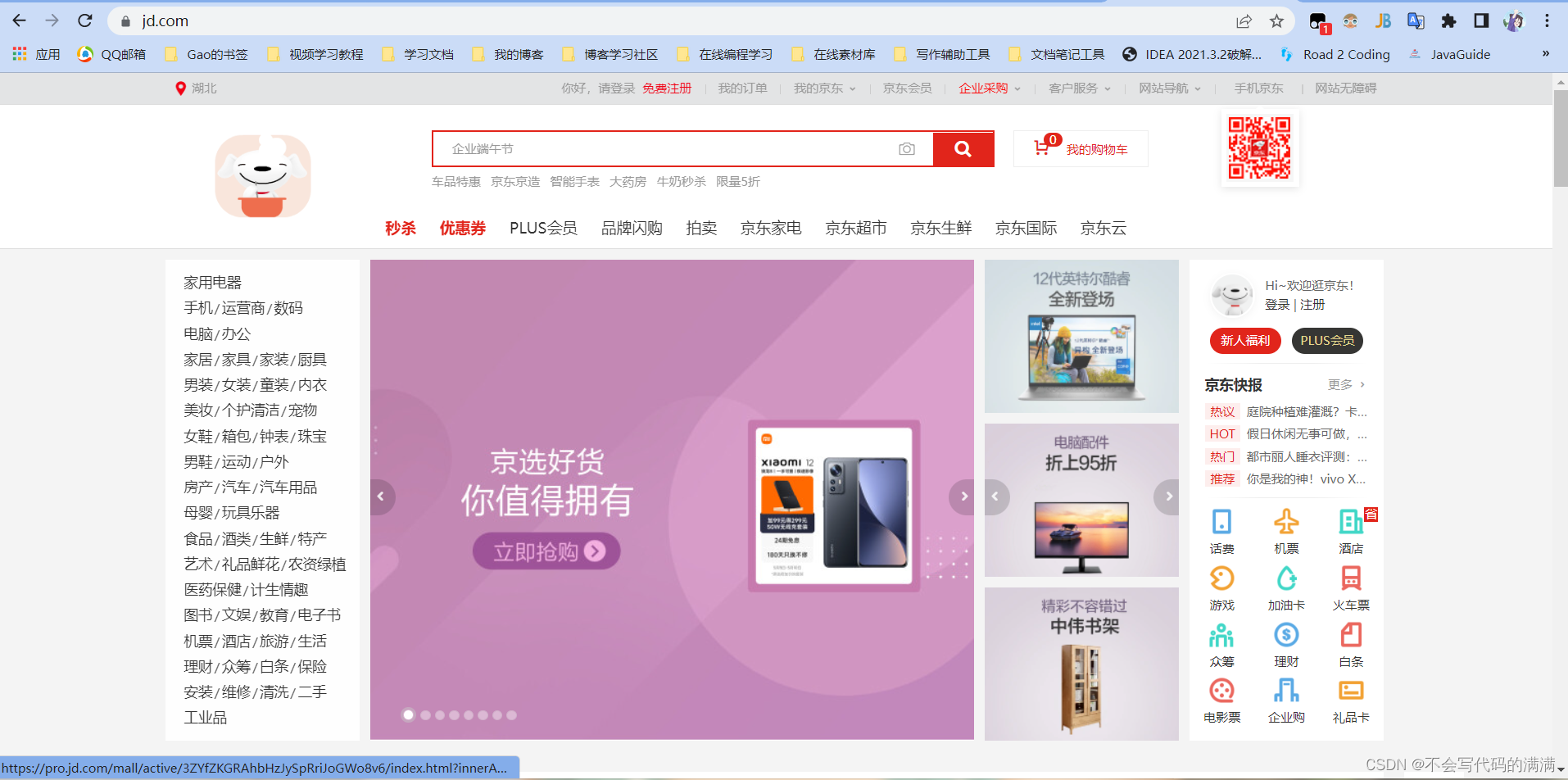
Task: Expand the 企业采购 dropdown
Action: (990, 88)
